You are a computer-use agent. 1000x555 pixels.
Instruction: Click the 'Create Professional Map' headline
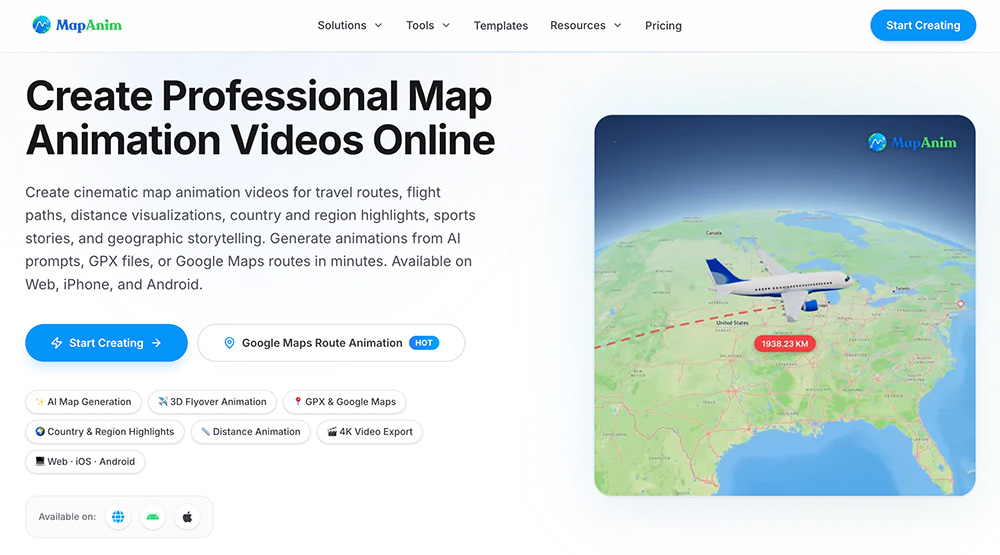[259, 96]
